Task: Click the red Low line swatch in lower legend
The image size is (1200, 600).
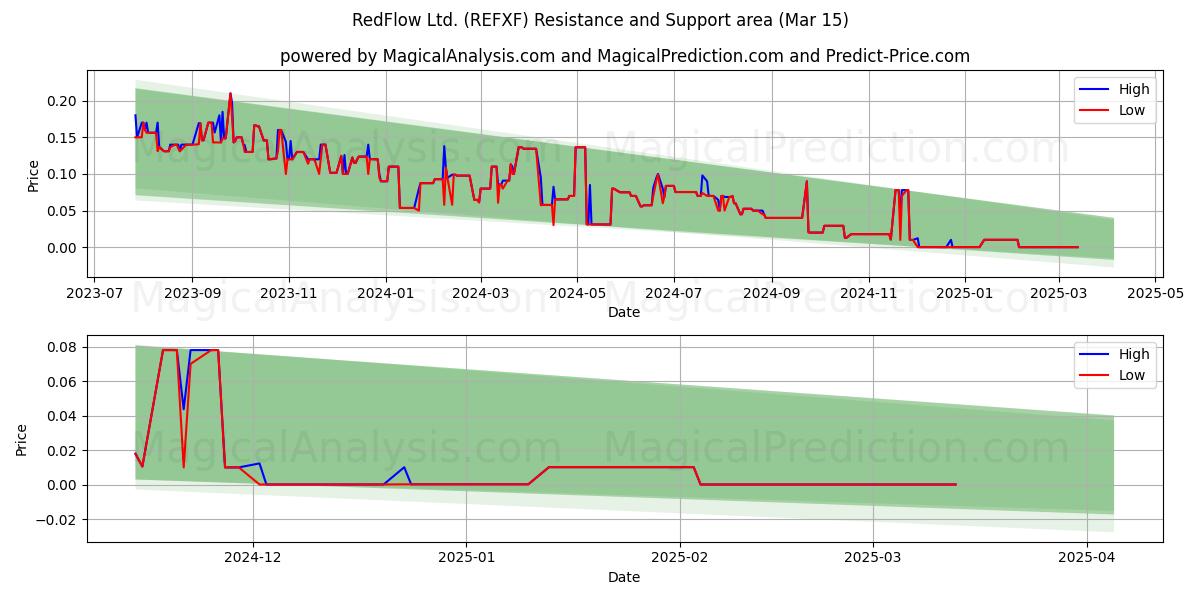Action: coord(1095,376)
